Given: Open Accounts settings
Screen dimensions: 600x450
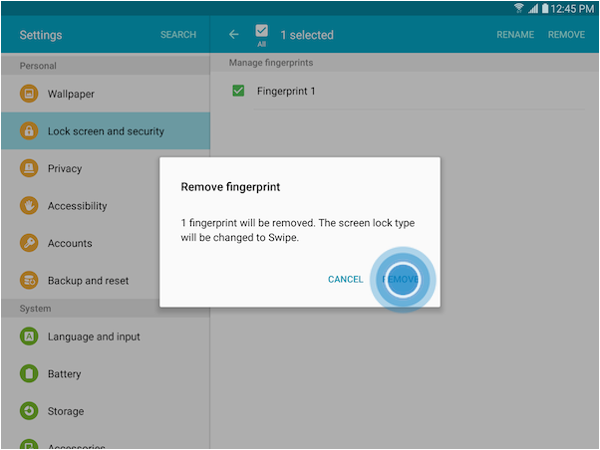Looking at the screenshot, I should (80, 243).
